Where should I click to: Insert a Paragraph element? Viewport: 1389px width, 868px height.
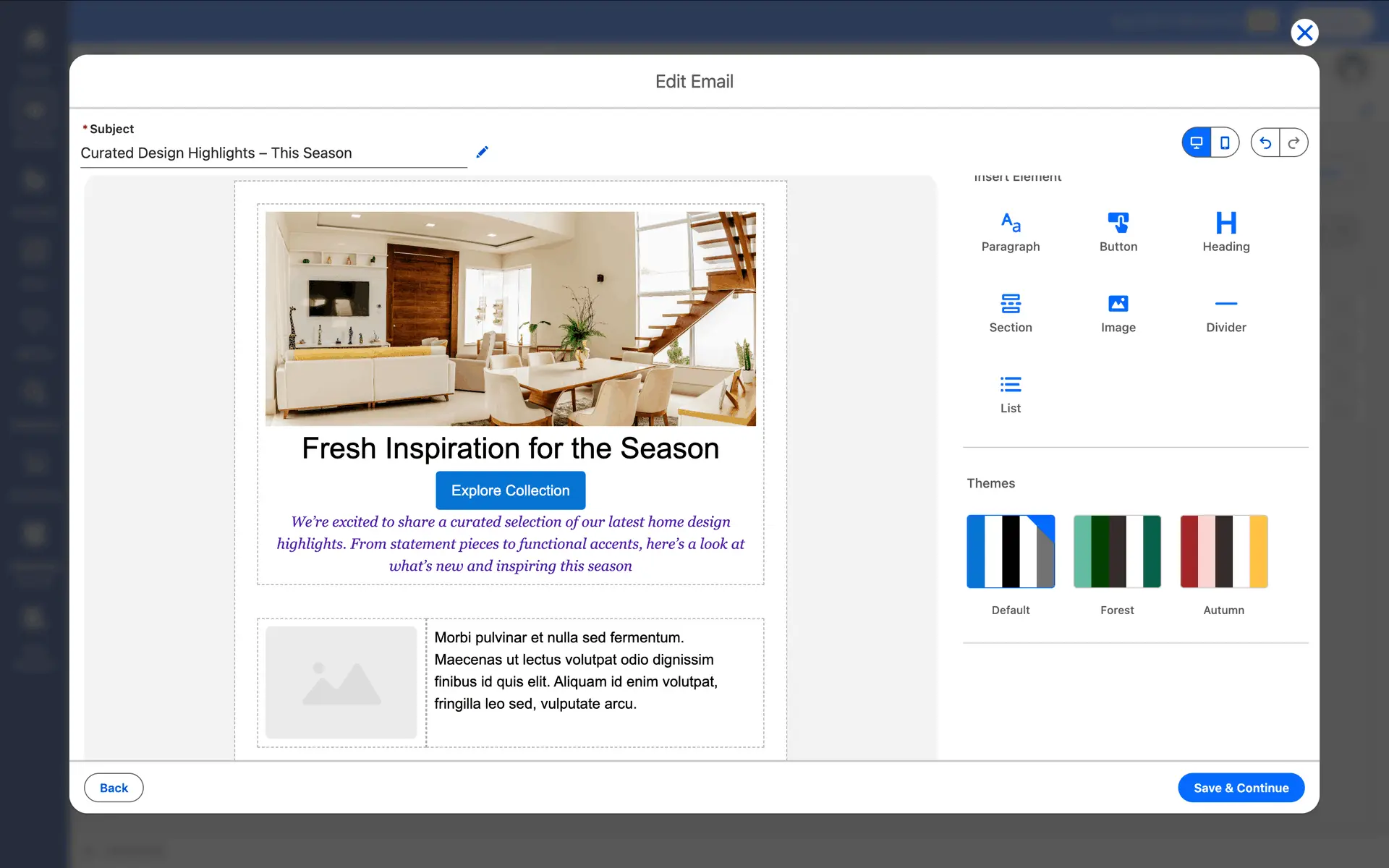point(1010,231)
